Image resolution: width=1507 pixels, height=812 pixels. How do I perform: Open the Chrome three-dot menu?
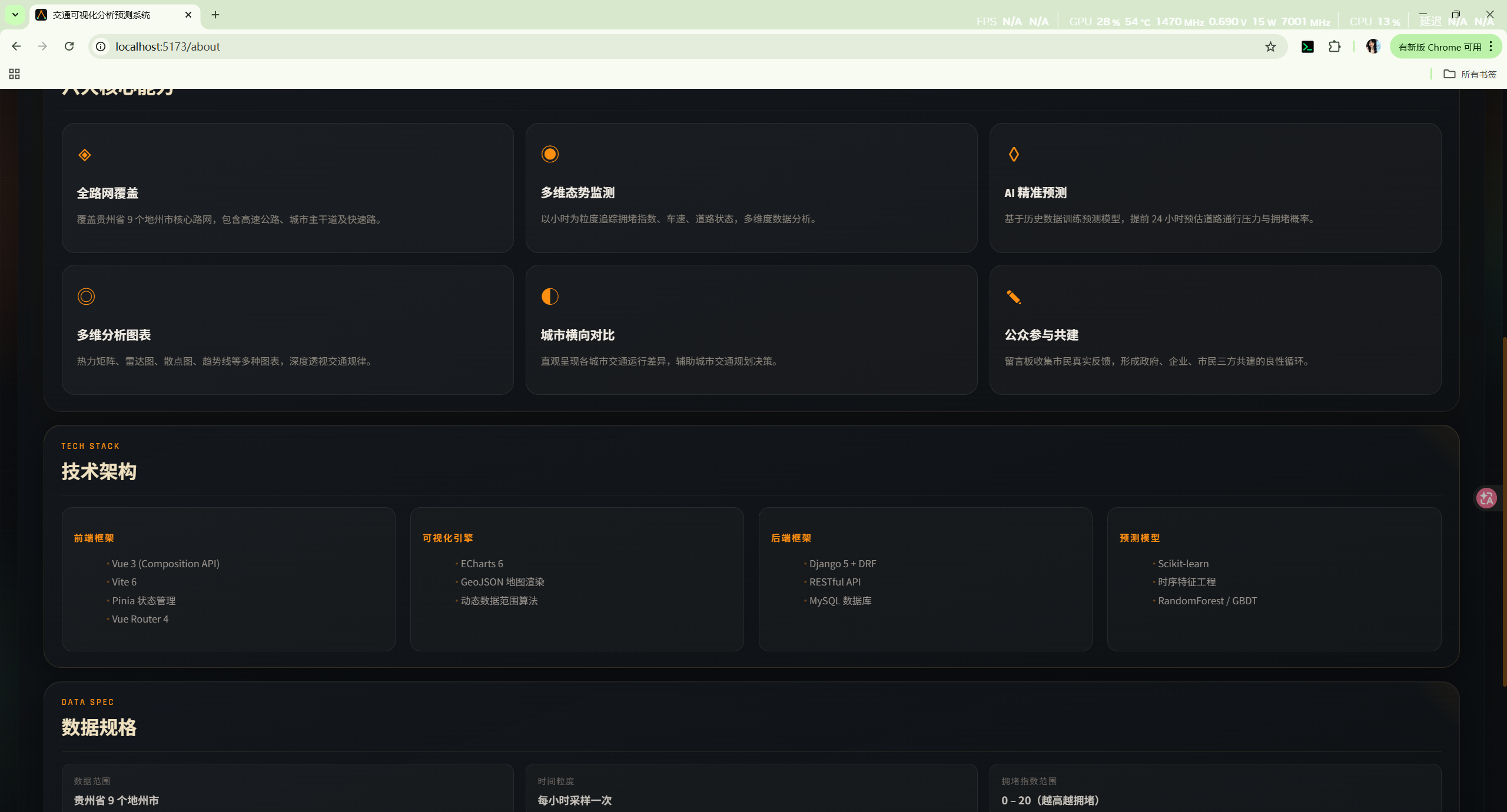[x=1491, y=46]
